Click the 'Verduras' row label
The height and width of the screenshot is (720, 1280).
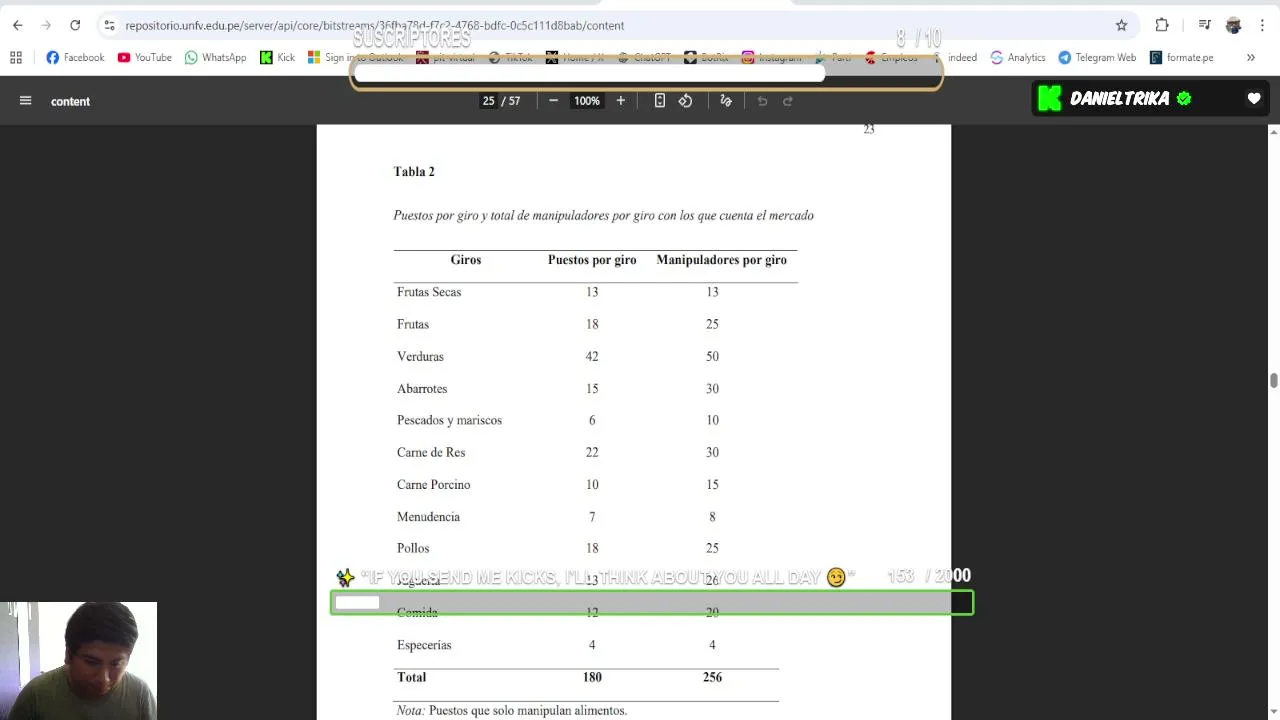(420, 356)
